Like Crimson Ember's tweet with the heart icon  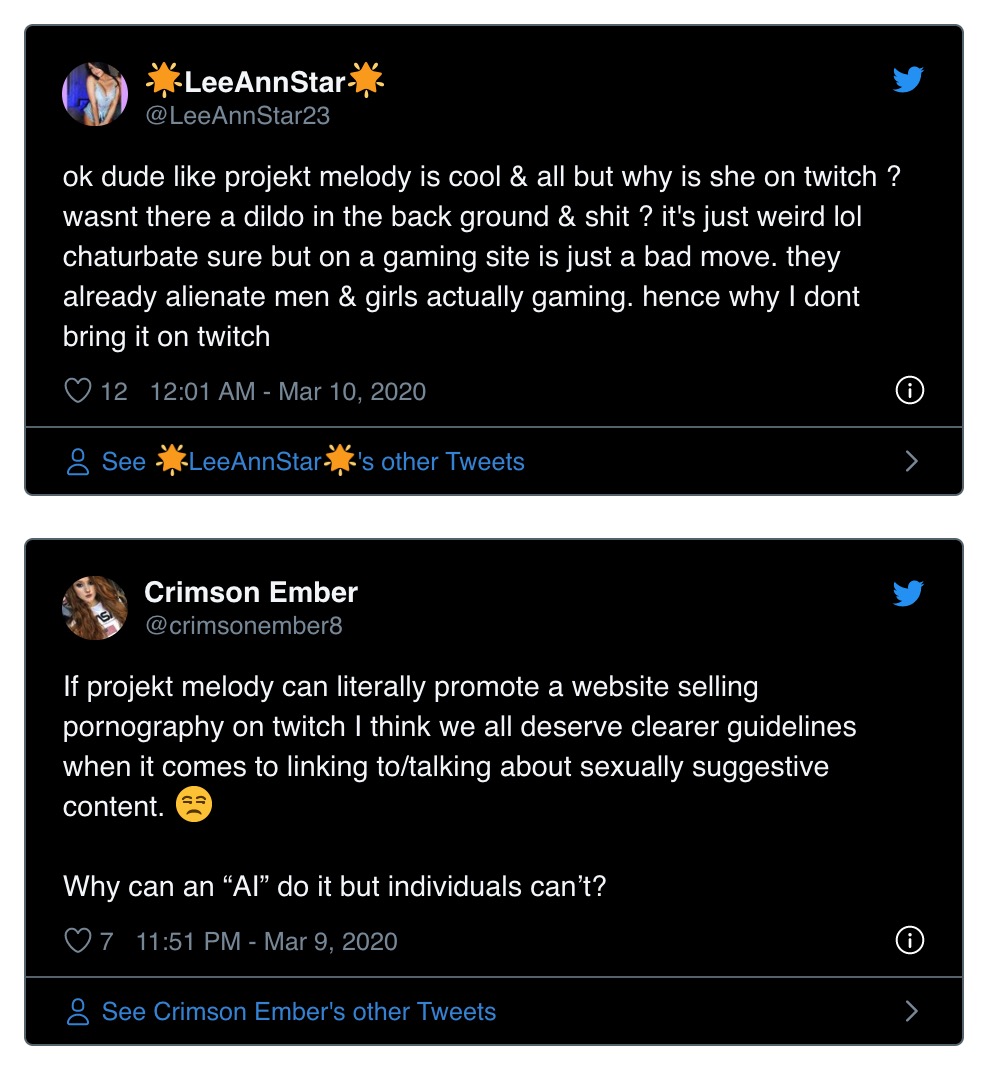pos(77,940)
